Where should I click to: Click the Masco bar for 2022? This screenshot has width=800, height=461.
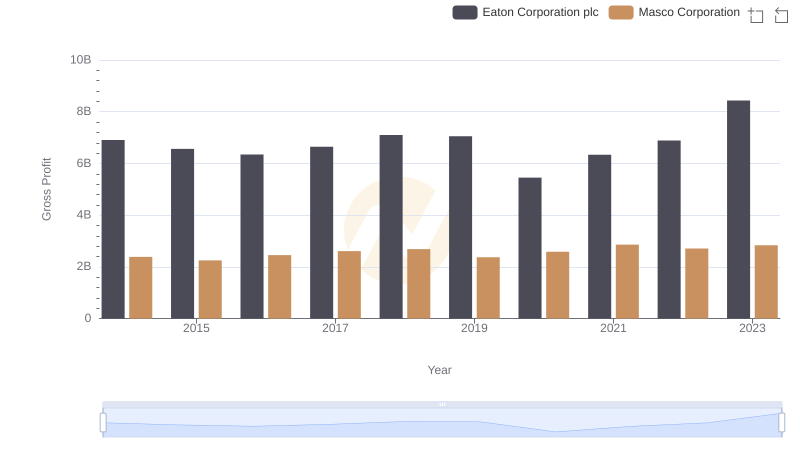696,284
